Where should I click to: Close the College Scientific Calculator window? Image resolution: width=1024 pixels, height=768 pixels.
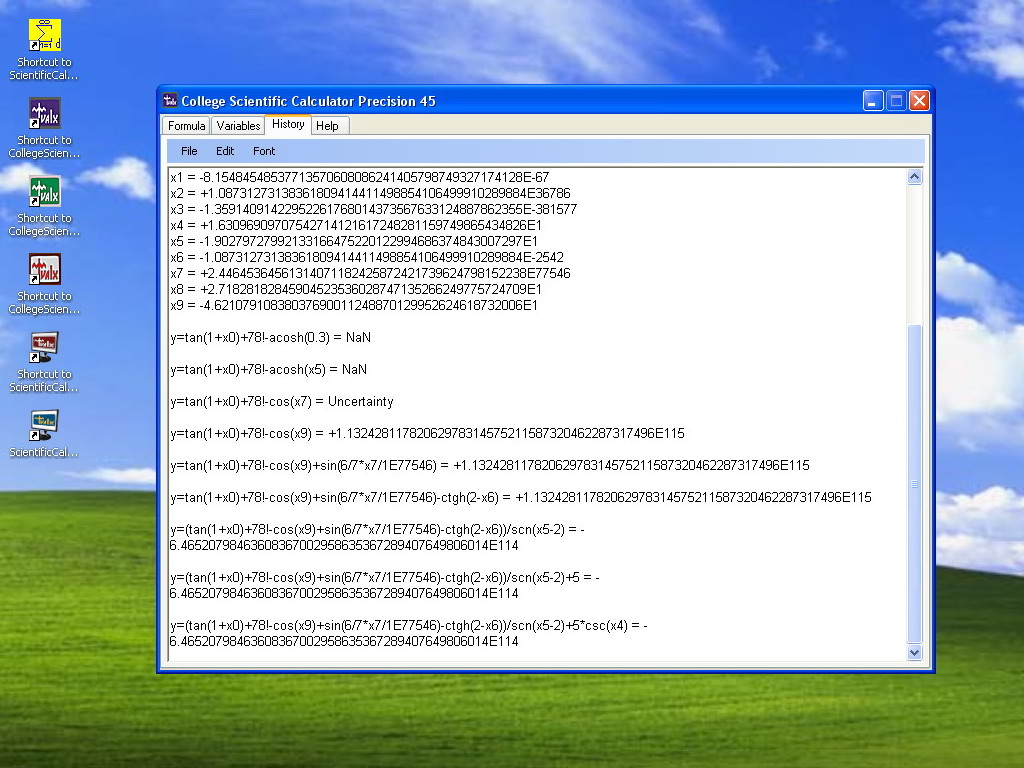pos(920,101)
